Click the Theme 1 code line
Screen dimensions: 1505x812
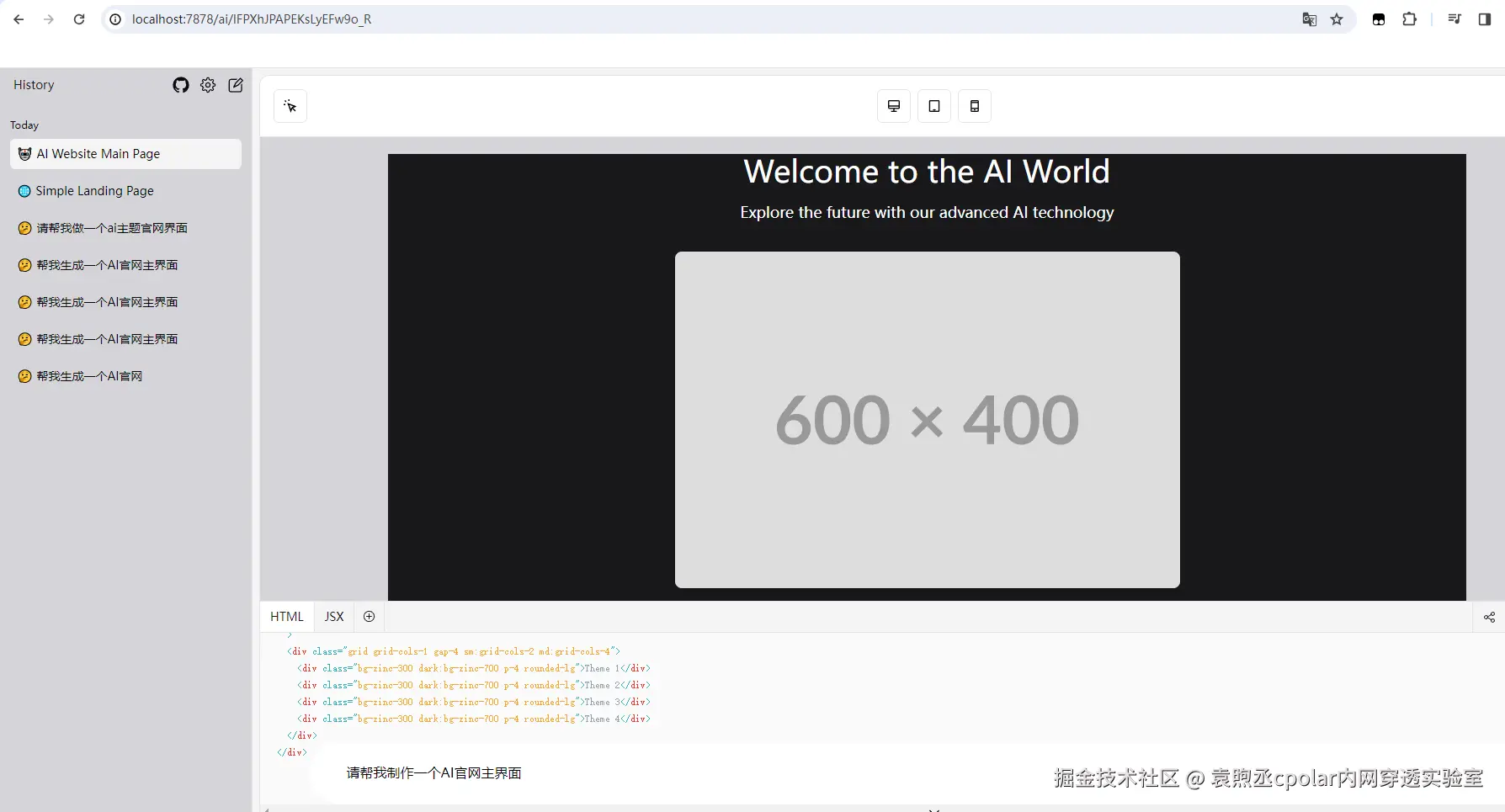click(474, 668)
